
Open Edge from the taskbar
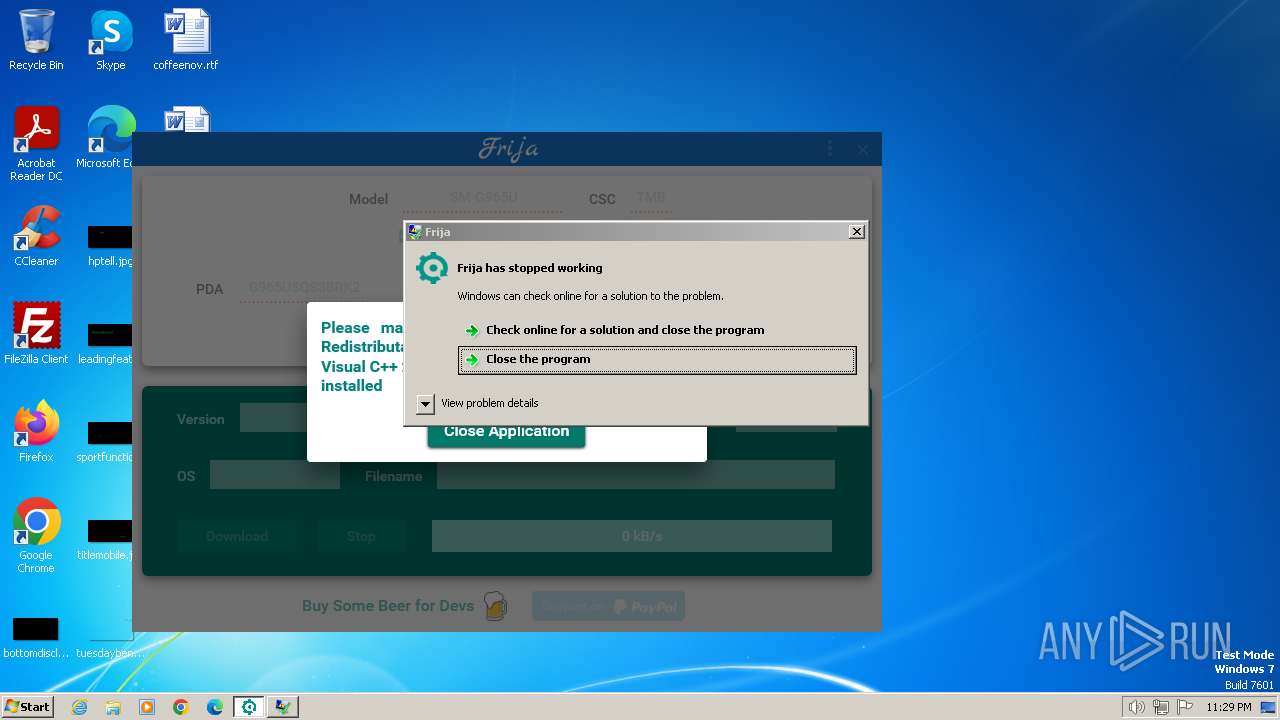tap(215, 707)
